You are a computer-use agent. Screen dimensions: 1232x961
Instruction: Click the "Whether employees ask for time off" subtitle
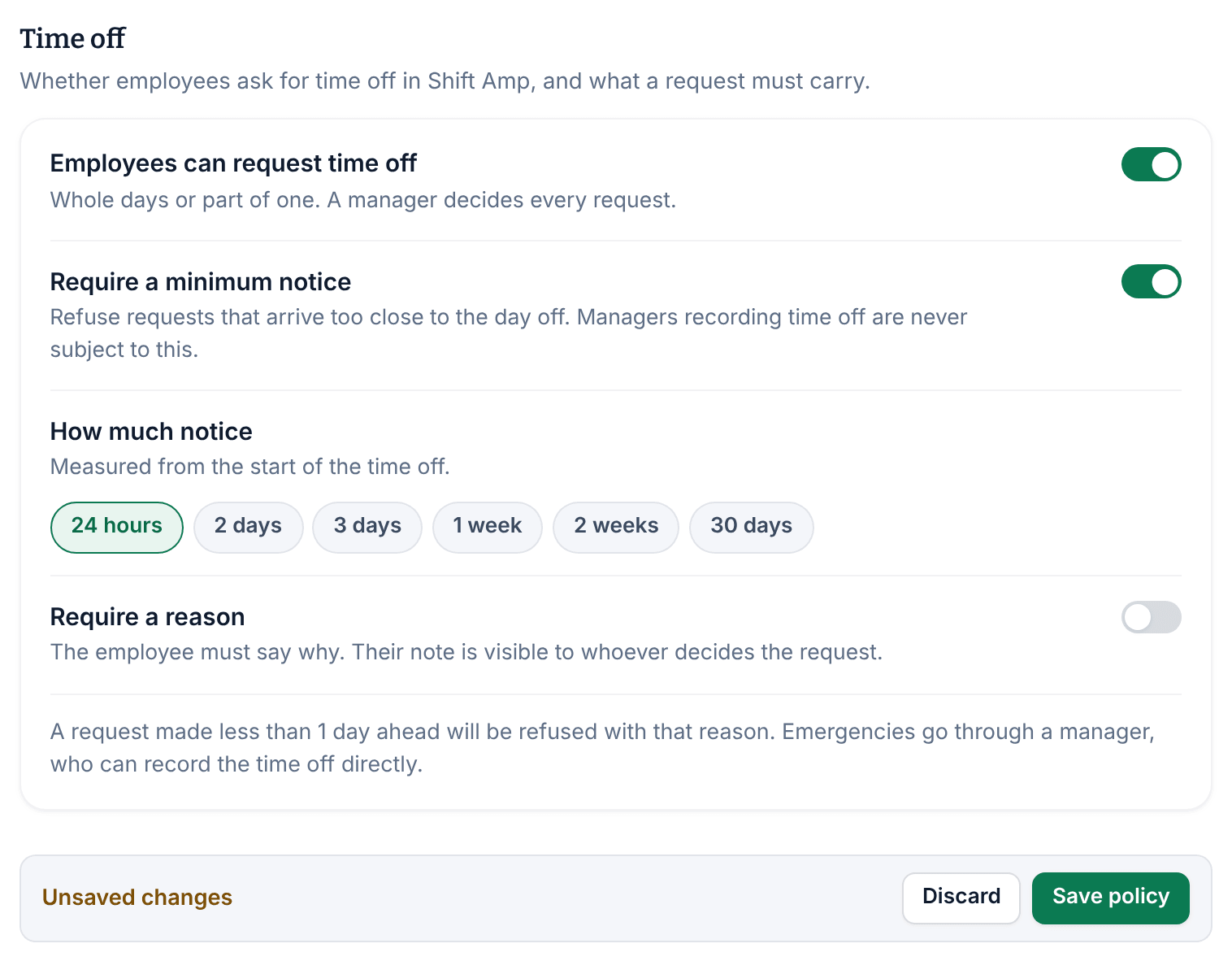[x=445, y=81]
